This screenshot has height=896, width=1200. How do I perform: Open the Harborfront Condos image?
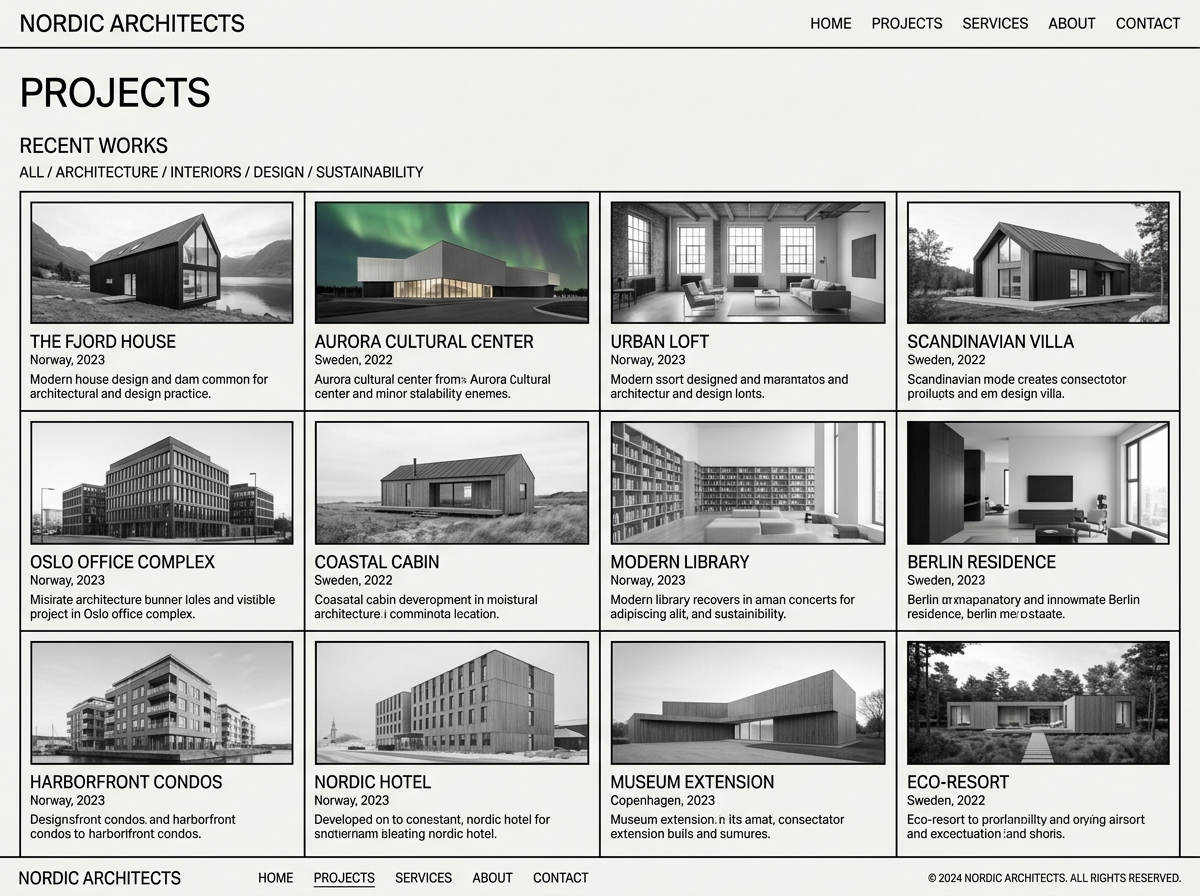tap(162, 703)
